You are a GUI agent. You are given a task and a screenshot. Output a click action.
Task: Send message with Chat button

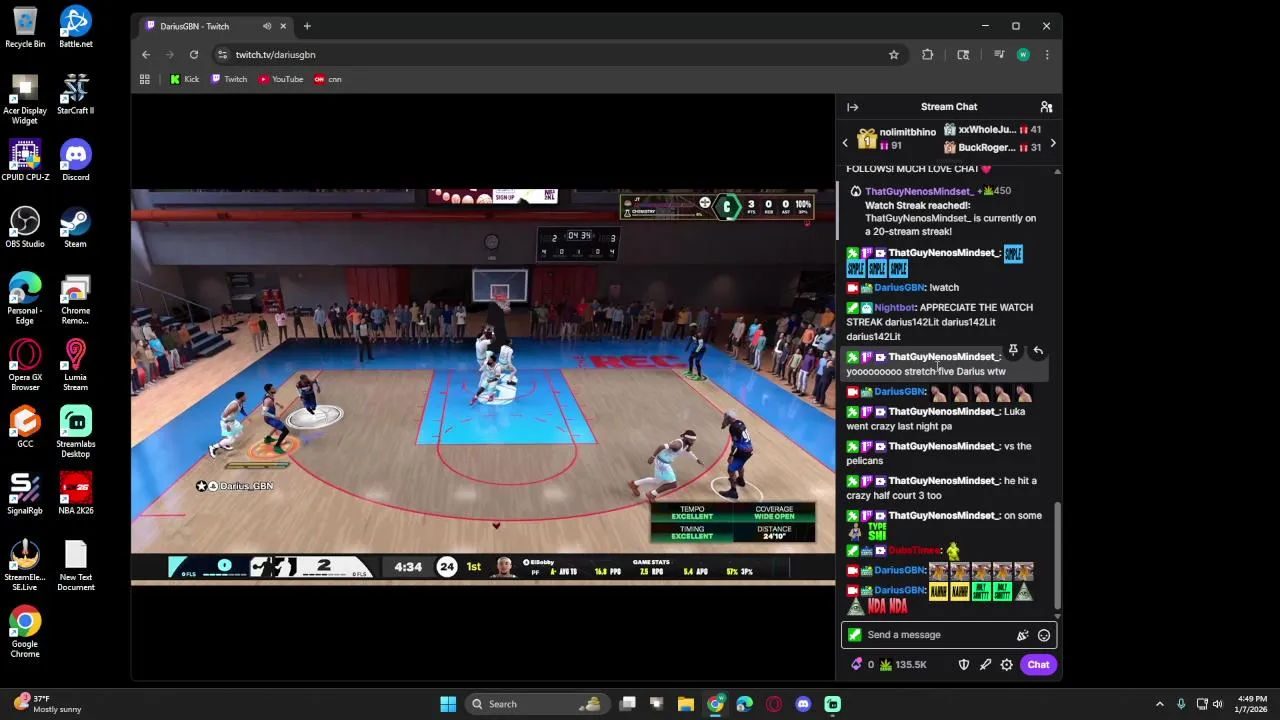pos(1038,664)
